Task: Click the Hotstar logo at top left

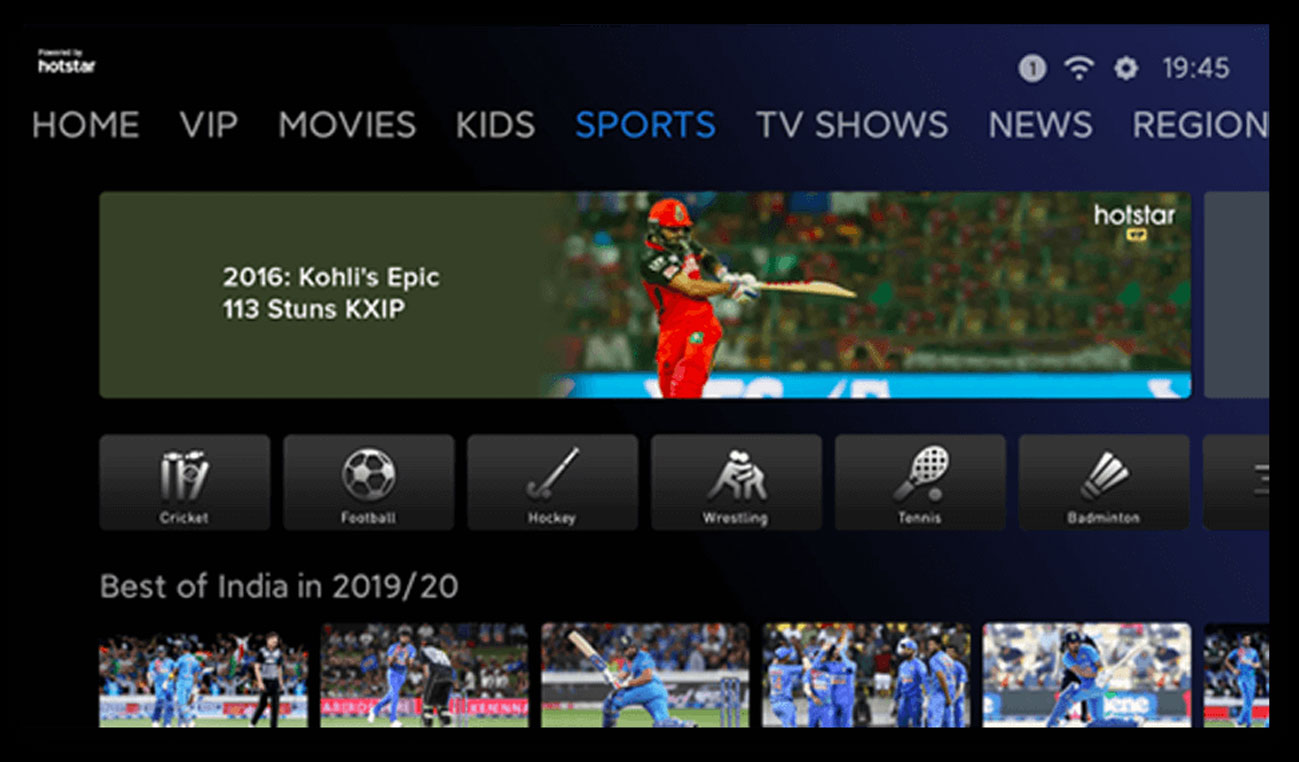Action: (67, 62)
